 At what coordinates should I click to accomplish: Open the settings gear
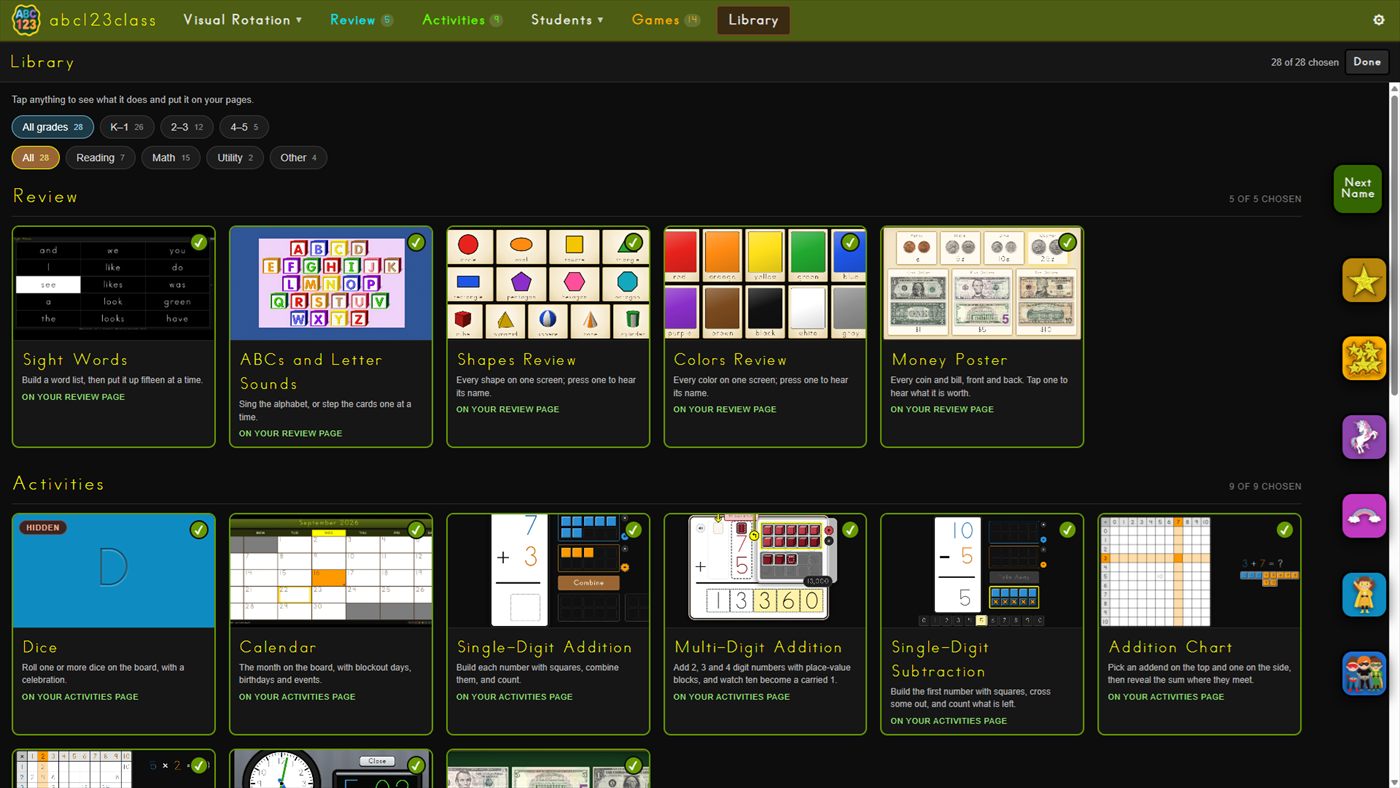[1379, 20]
